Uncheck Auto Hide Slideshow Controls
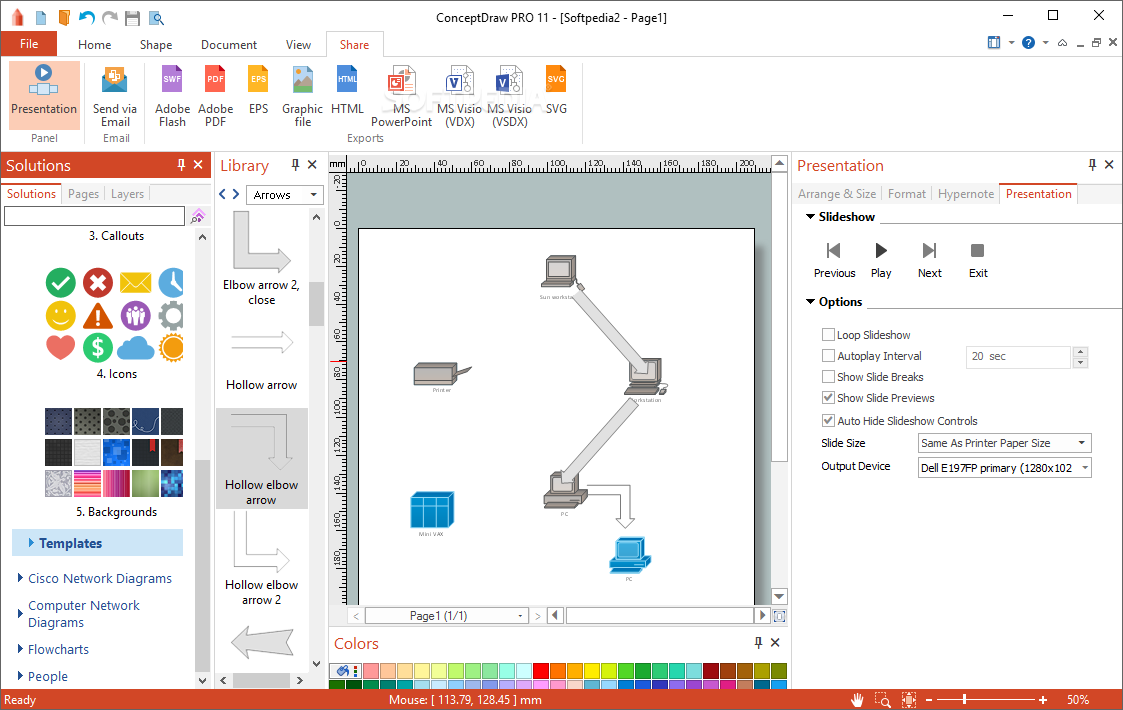1123x710 pixels. (828, 421)
